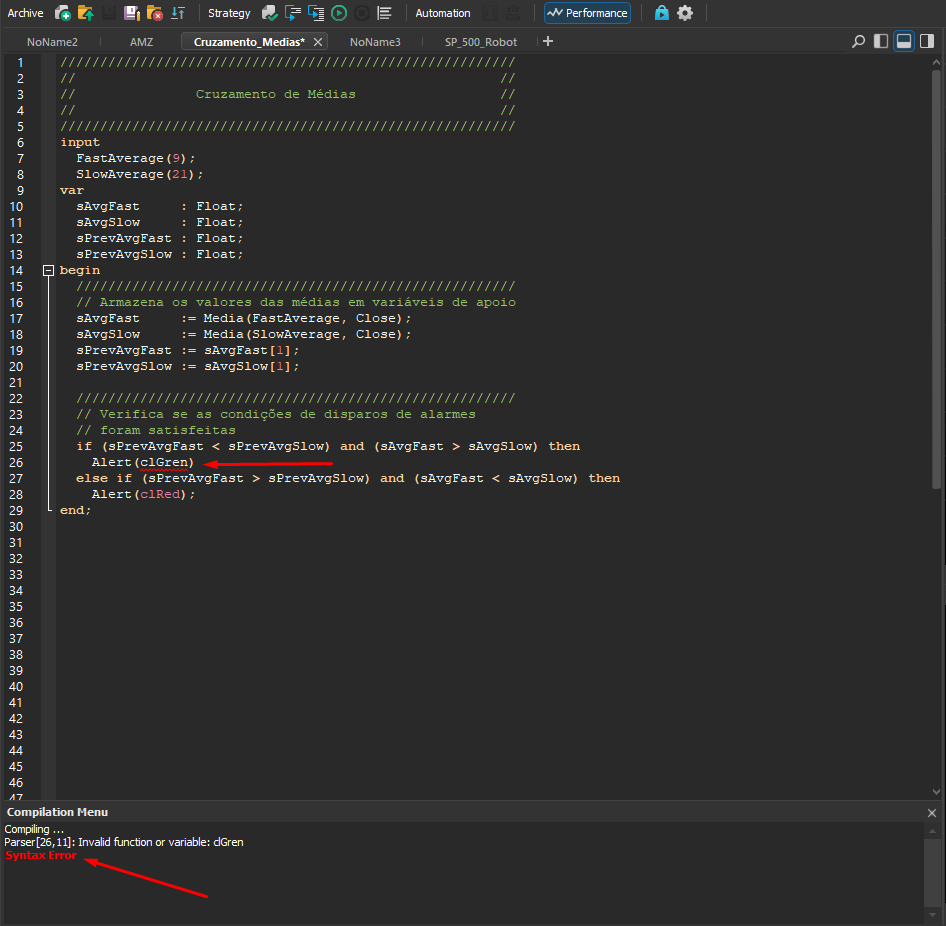This screenshot has height=926, width=946.
Task: Click the new strategy file icon
Action: point(63,13)
